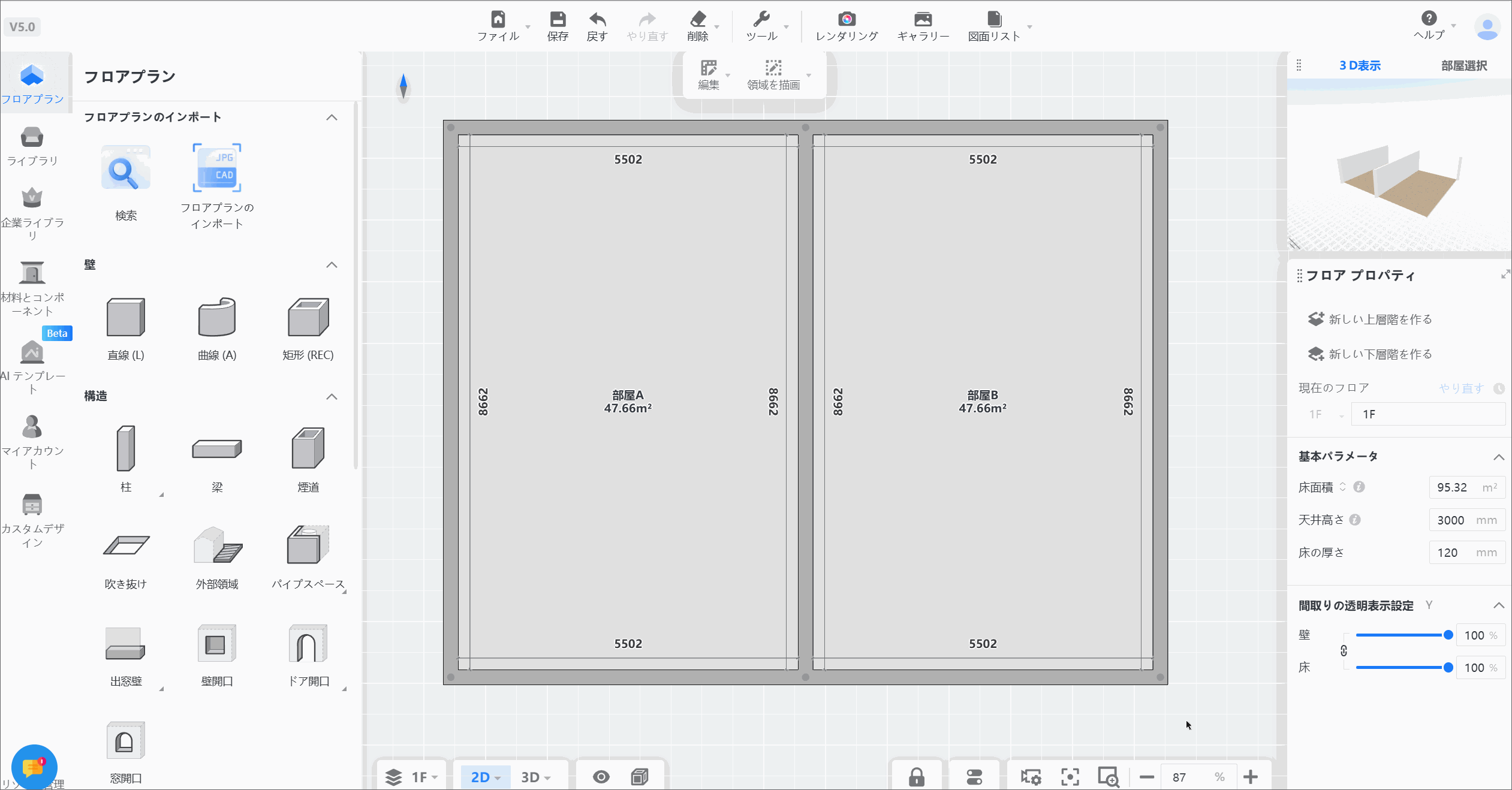Screen dimensions: 1512x790
Task: Zoom in with the plus button
Action: pyautogui.click(x=1251, y=777)
